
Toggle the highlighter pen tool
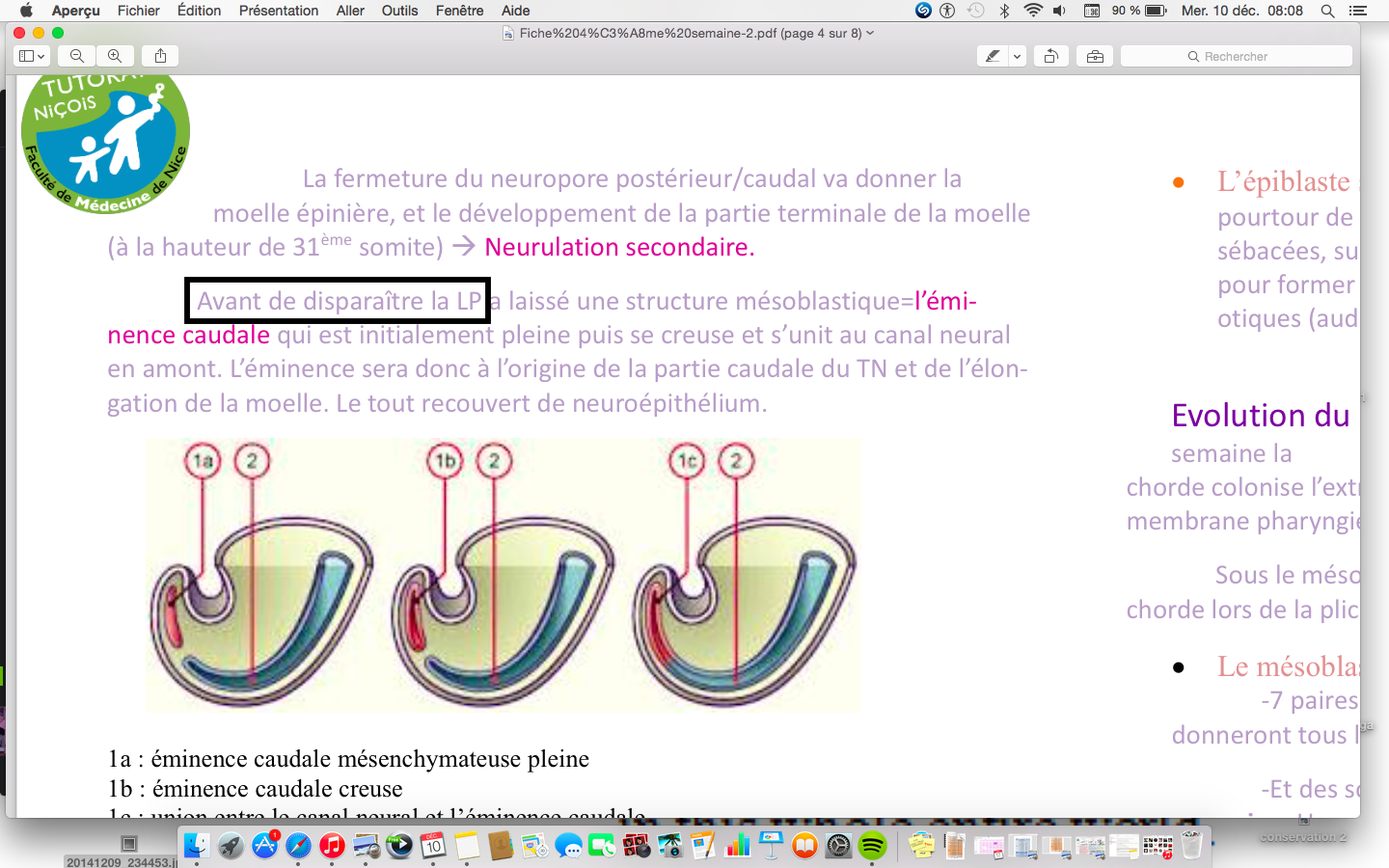pos(992,56)
